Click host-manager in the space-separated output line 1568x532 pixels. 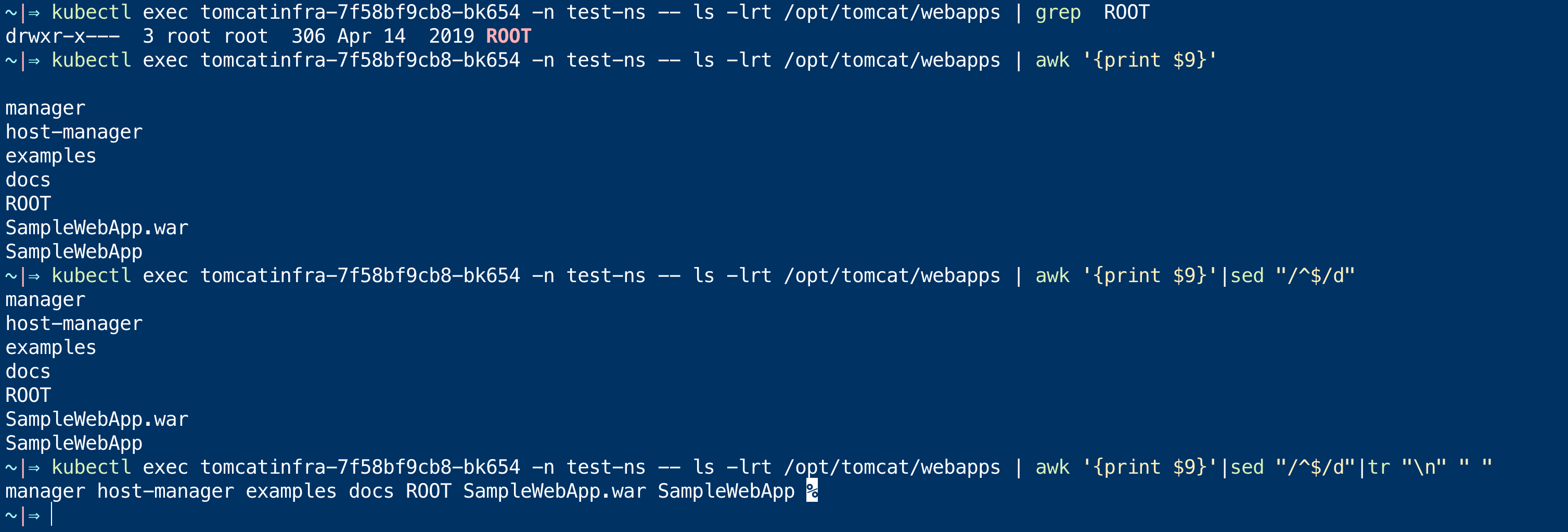165,491
